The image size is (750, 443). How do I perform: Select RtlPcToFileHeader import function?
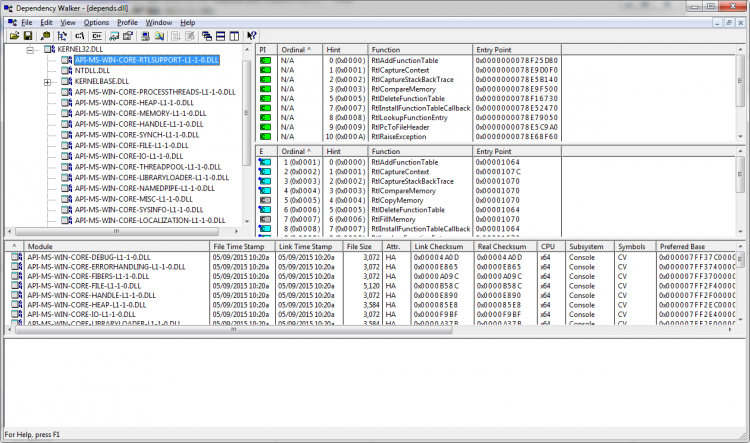tap(400, 127)
